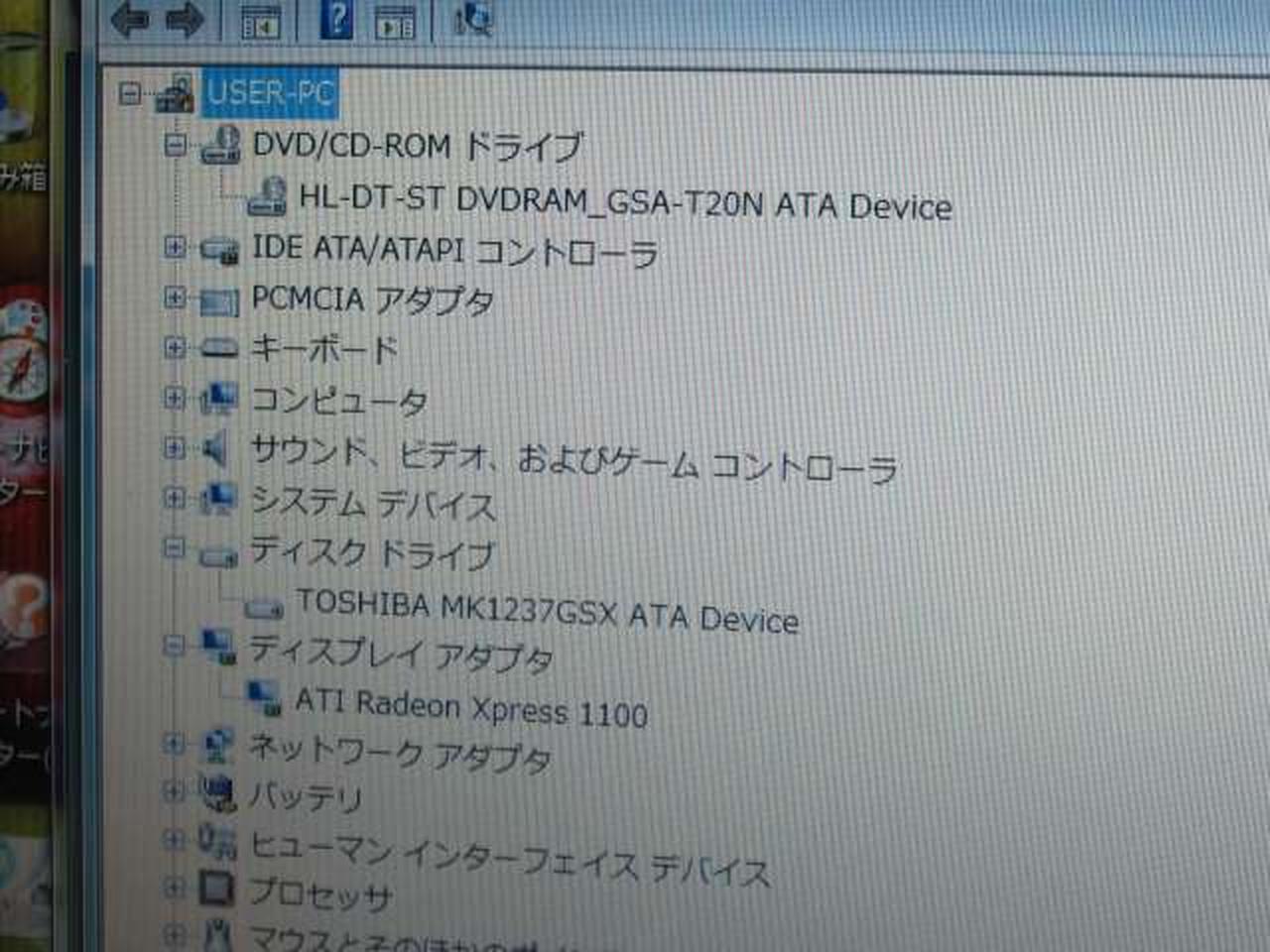Select the バッテリ category label
The image size is (1270, 952).
pos(305,796)
